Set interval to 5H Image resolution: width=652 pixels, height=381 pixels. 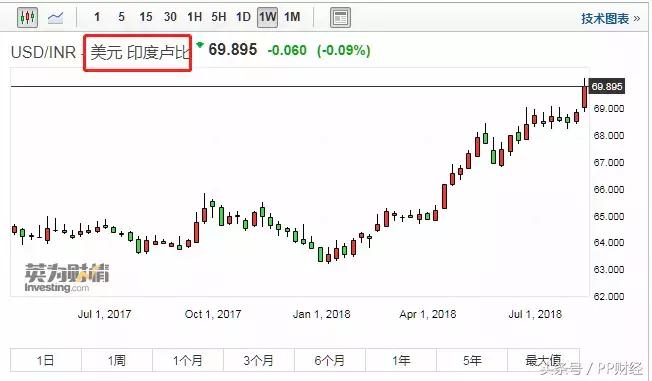coord(219,17)
